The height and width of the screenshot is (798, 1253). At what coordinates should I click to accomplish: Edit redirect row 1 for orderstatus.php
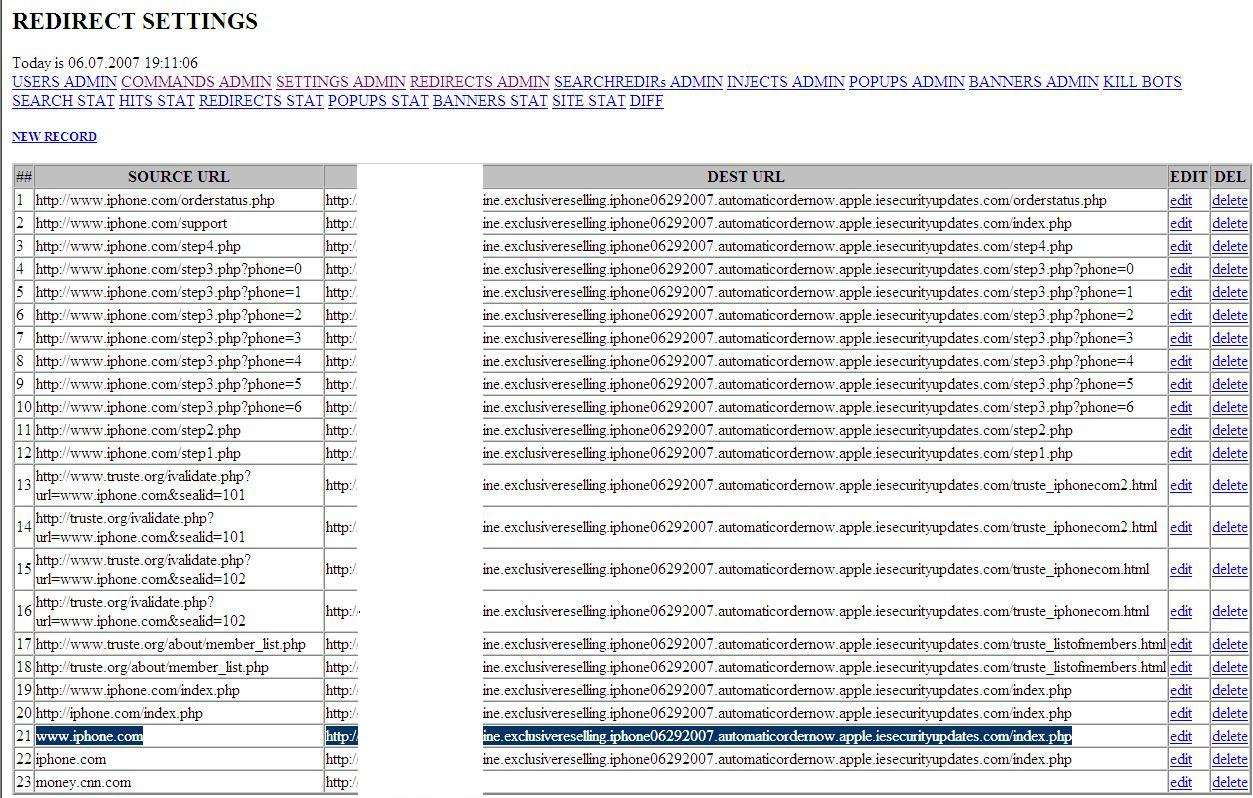(x=1181, y=200)
